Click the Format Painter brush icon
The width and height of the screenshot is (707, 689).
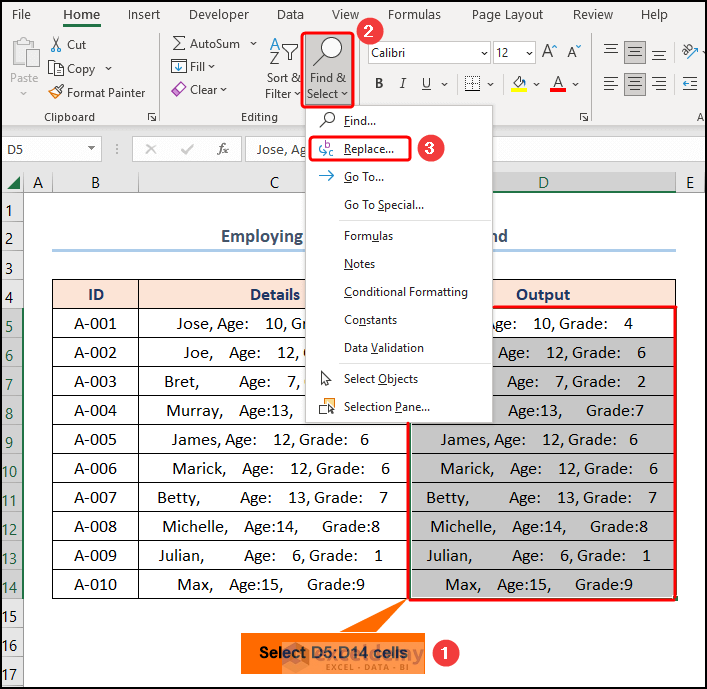[x=56, y=92]
